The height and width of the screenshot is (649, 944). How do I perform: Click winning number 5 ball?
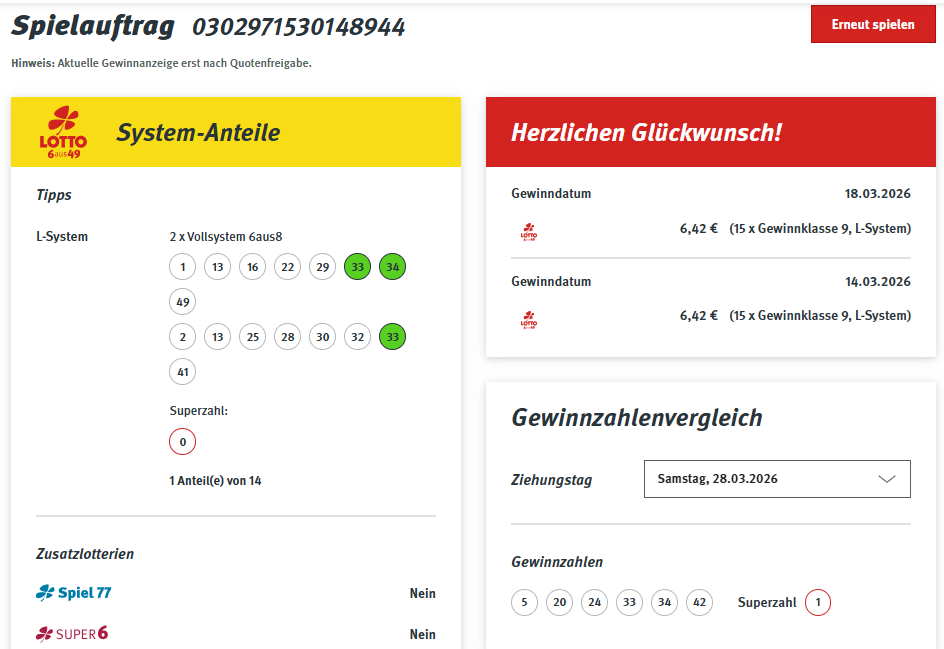[524, 602]
